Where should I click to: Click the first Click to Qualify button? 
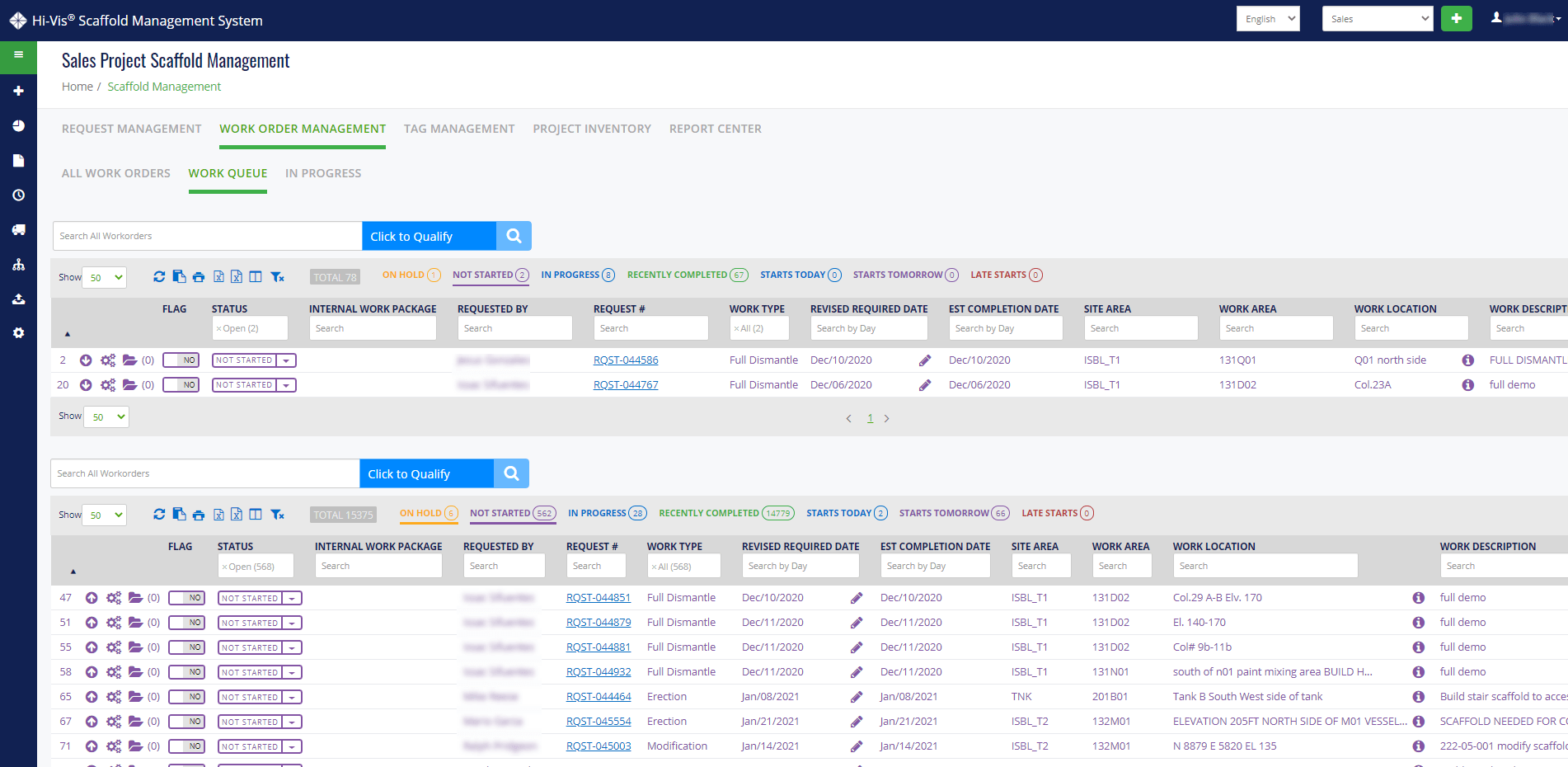pyautogui.click(x=429, y=237)
